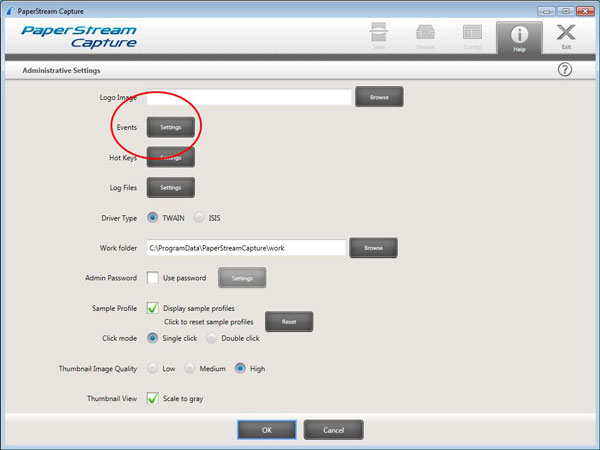Toggle the Scale to gray checkbox
The width and height of the screenshot is (600, 450).
[x=153, y=398]
